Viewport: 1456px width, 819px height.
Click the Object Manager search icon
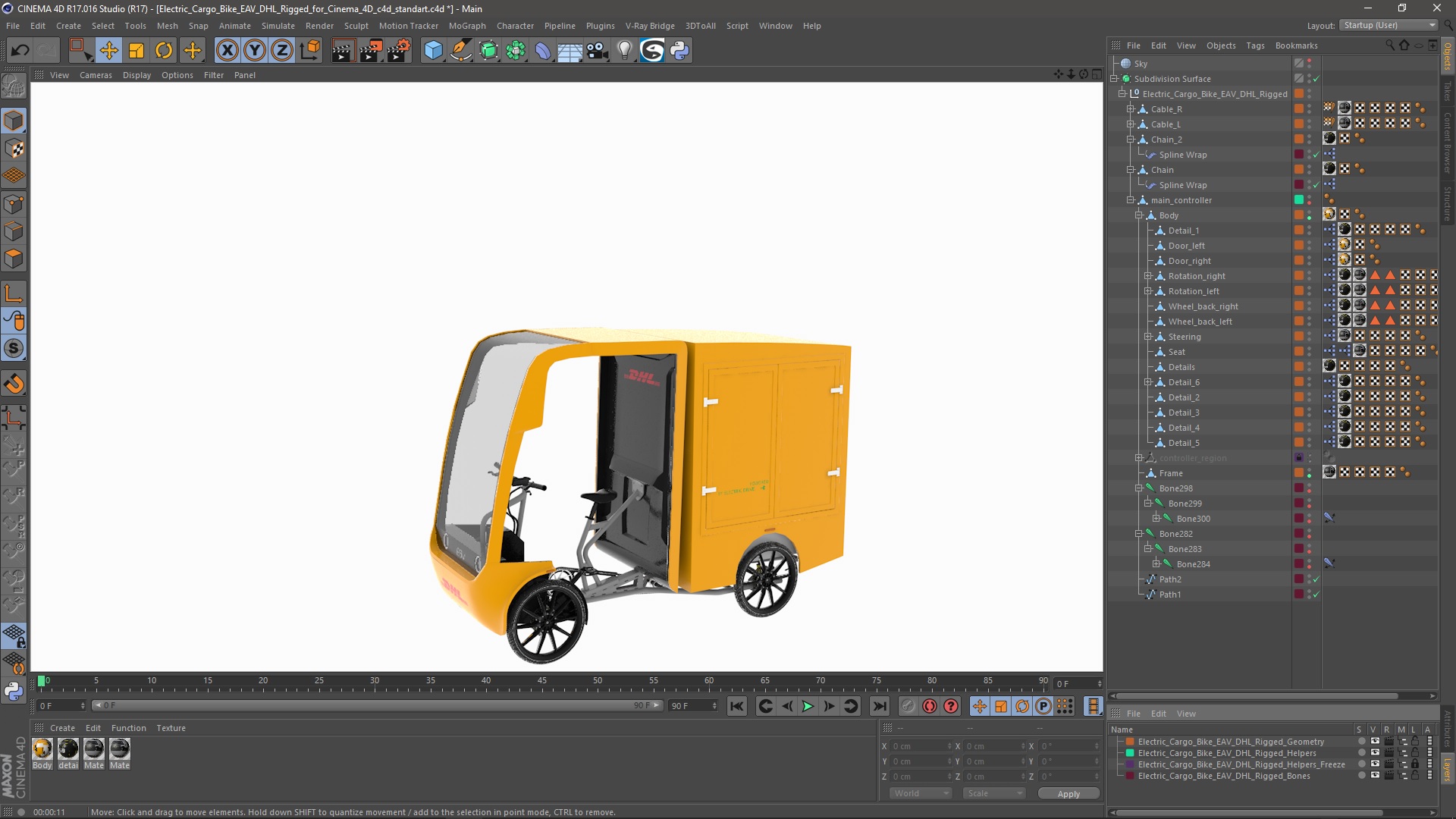(x=1389, y=45)
